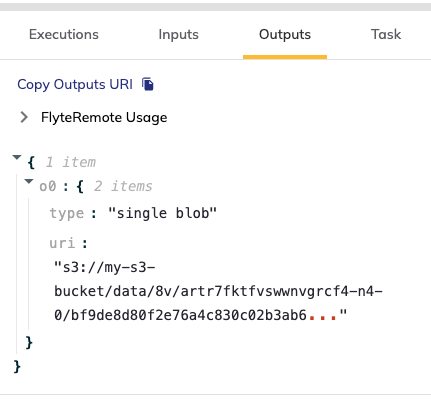Click the FlyteRemote Usage label
Image resolution: width=431 pixels, height=401 pixels.
coord(104,118)
